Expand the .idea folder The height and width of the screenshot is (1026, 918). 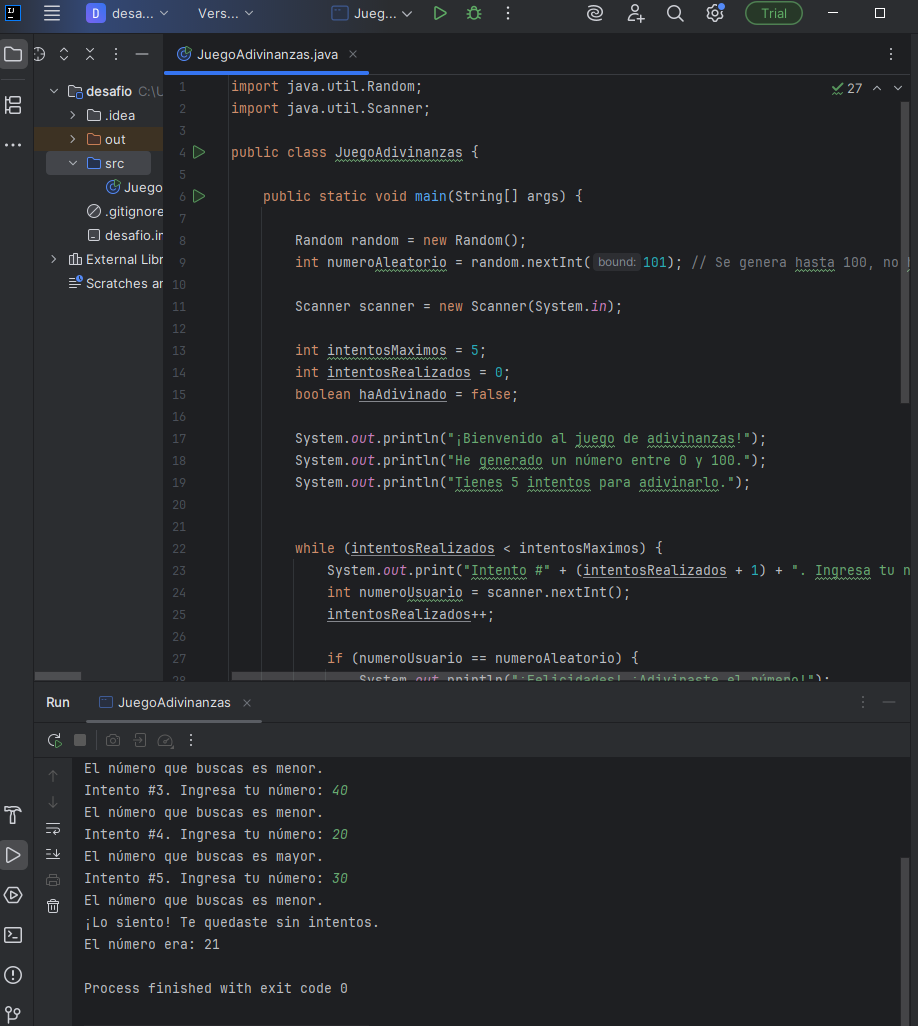click(73, 115)
